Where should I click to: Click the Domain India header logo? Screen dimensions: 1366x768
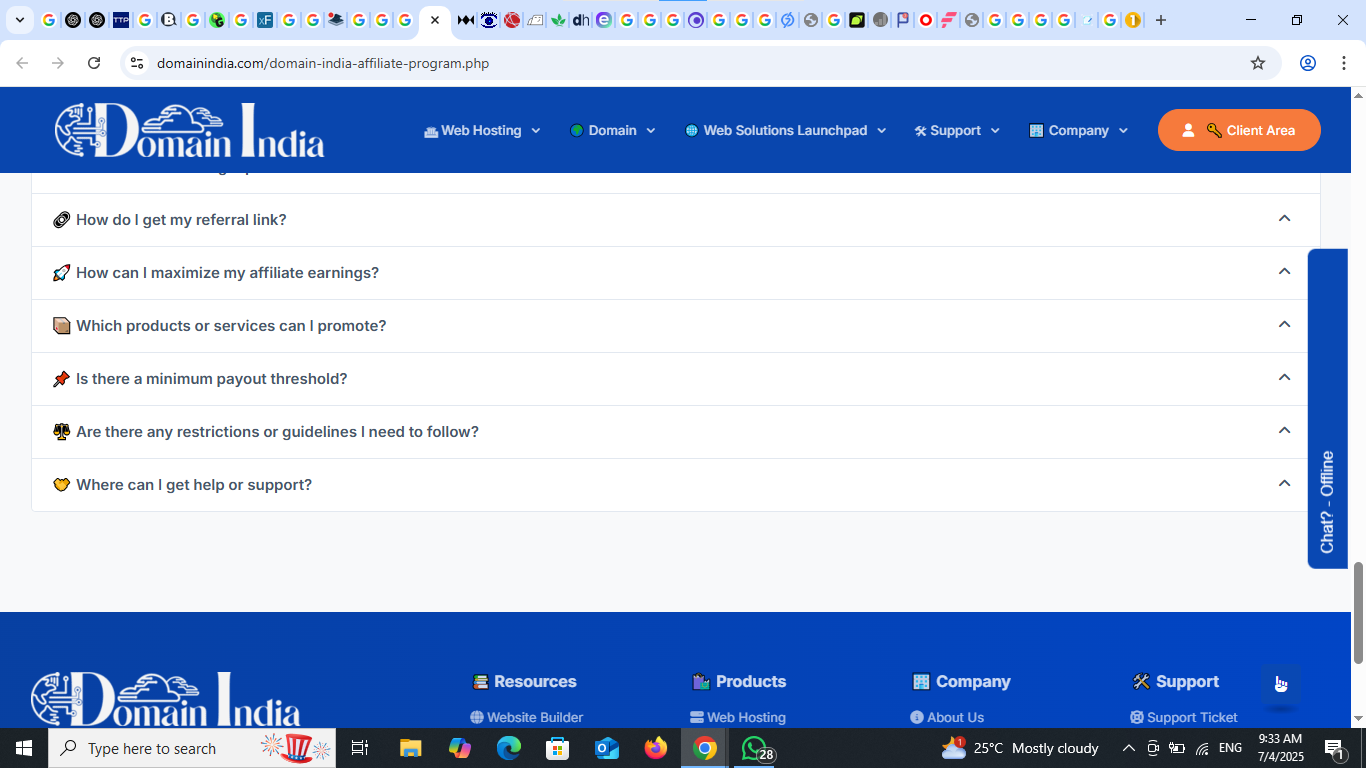click(x=189, y=130)
